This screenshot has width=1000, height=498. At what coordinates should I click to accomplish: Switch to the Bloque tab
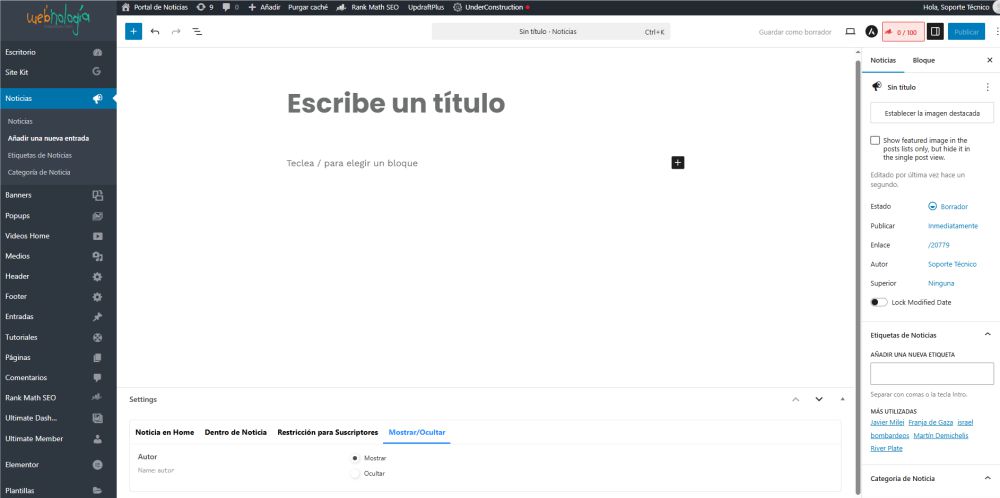coord(923,61)
